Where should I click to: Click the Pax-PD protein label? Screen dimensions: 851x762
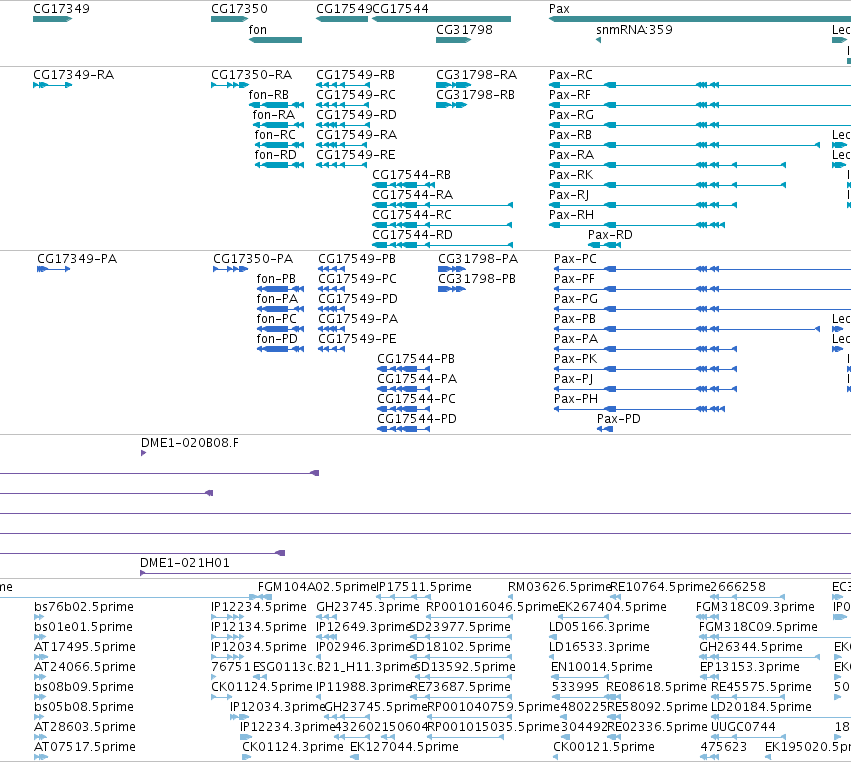click(619, 418)
